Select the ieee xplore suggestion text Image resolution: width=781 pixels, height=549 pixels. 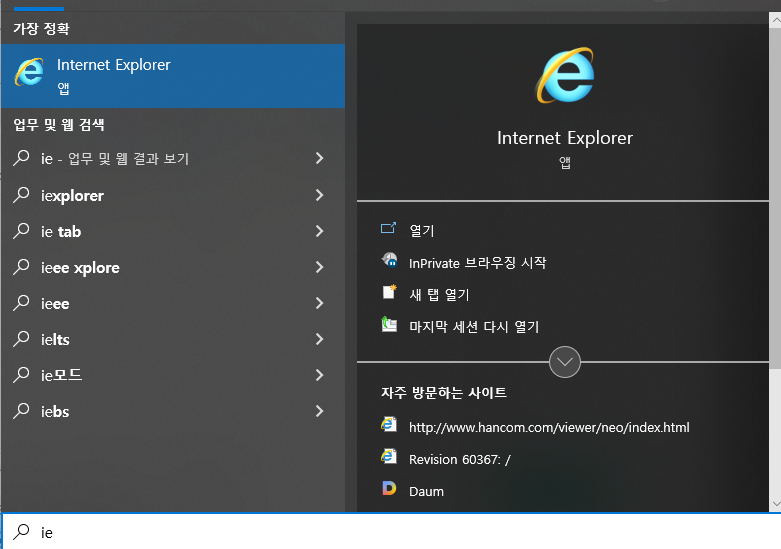(80, 268)
